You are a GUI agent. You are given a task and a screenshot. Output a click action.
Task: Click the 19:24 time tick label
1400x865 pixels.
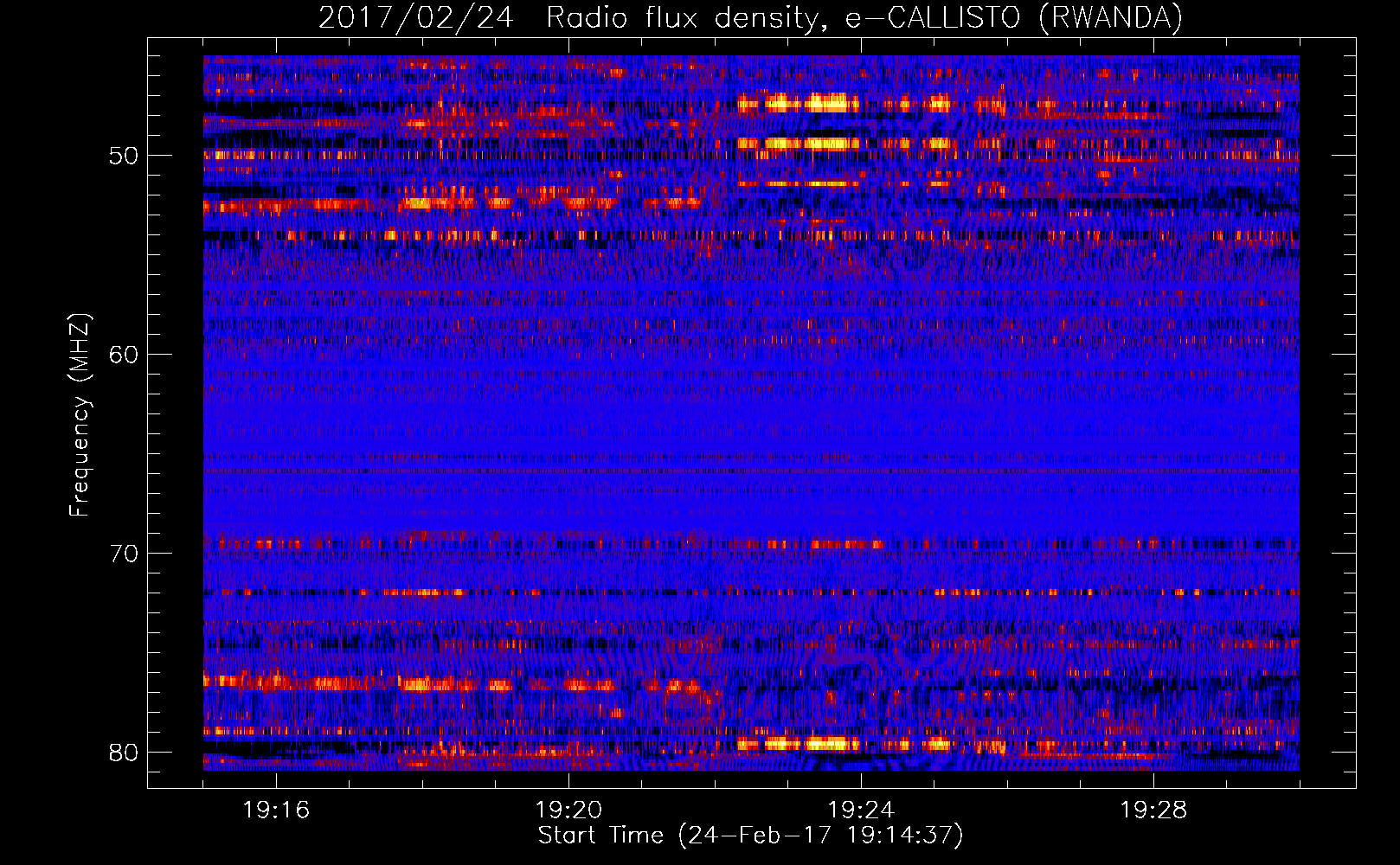point(861,811)
